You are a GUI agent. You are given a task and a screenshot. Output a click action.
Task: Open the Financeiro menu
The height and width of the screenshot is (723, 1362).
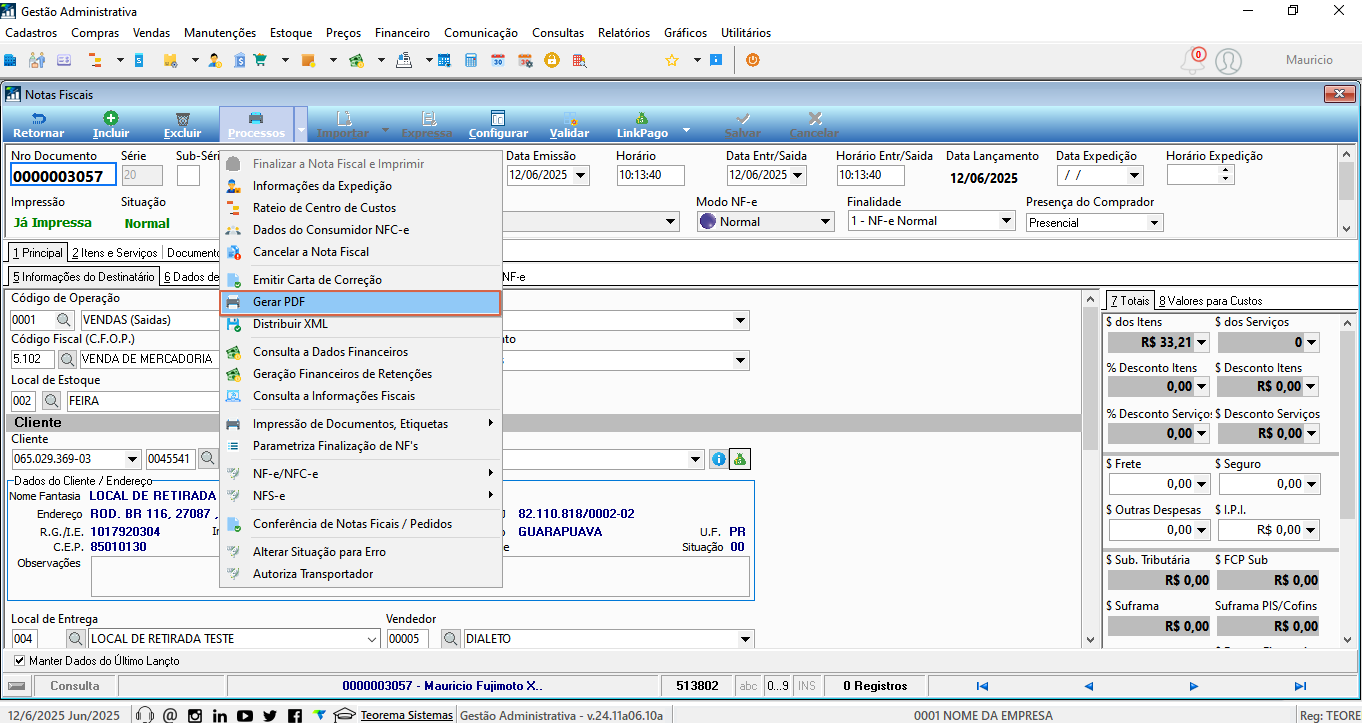[x=402, y=33]
